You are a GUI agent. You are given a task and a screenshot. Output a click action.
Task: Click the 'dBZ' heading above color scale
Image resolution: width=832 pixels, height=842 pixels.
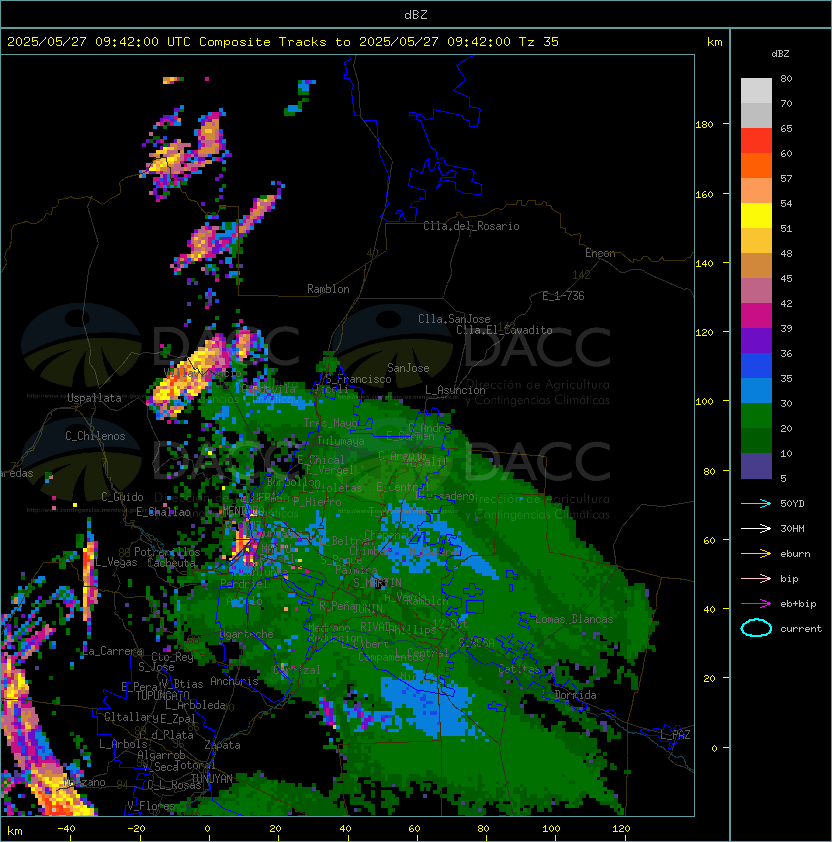[x=780, y=54]
